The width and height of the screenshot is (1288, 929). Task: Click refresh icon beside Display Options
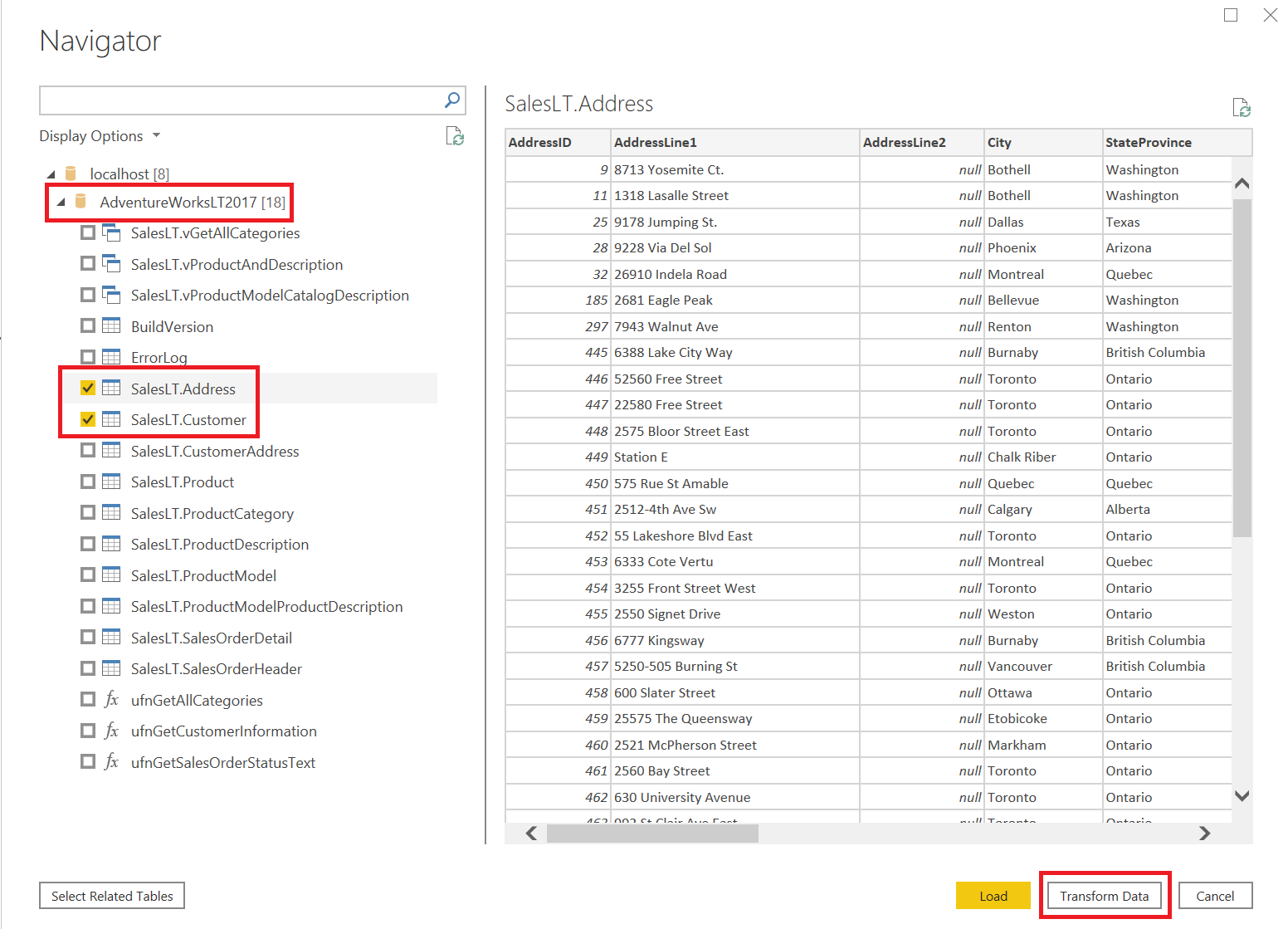pos(455,136)
